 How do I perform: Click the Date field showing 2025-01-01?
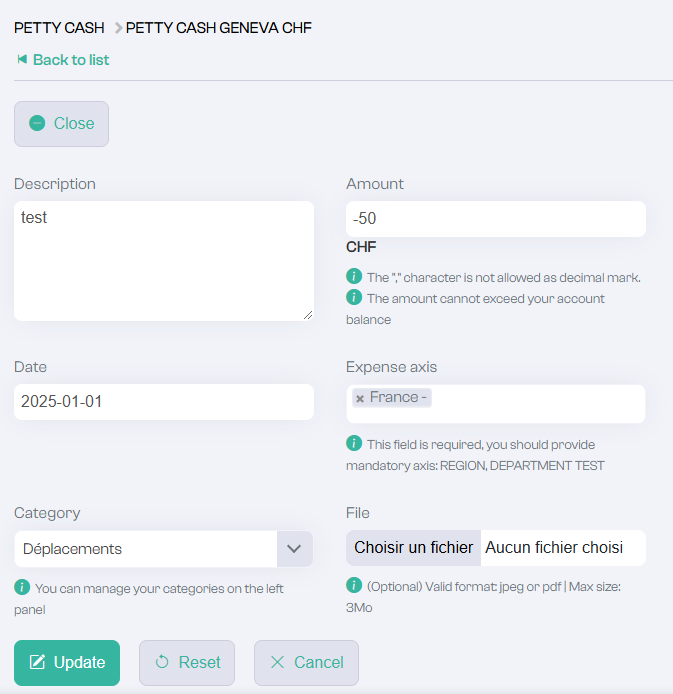(164, 401)
